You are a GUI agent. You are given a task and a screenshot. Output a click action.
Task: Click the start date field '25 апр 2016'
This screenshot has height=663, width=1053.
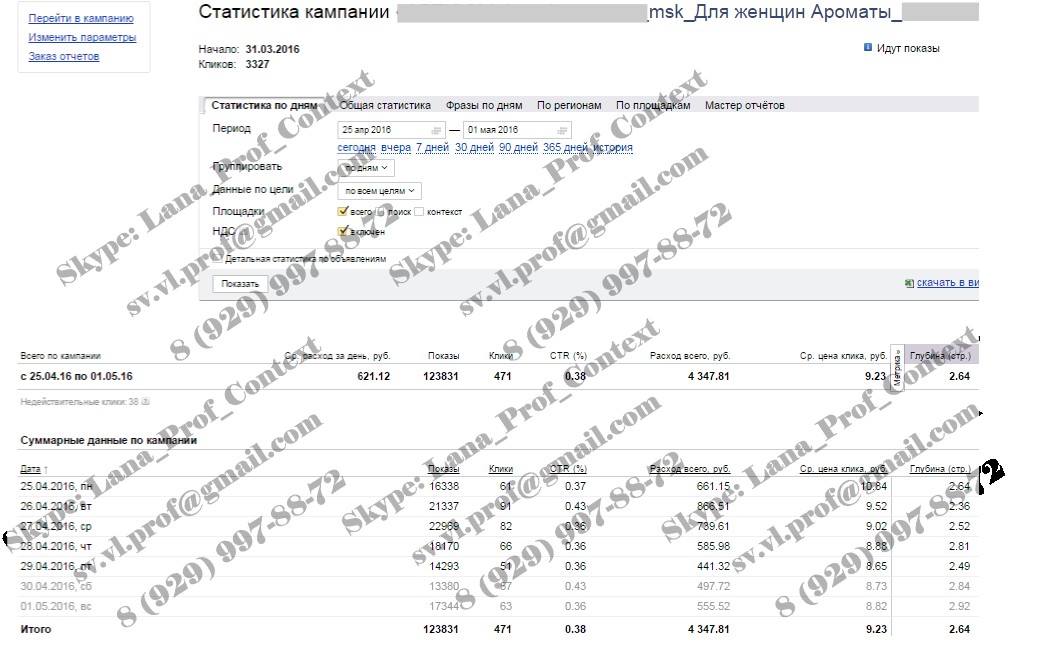(x=391, y=130)
